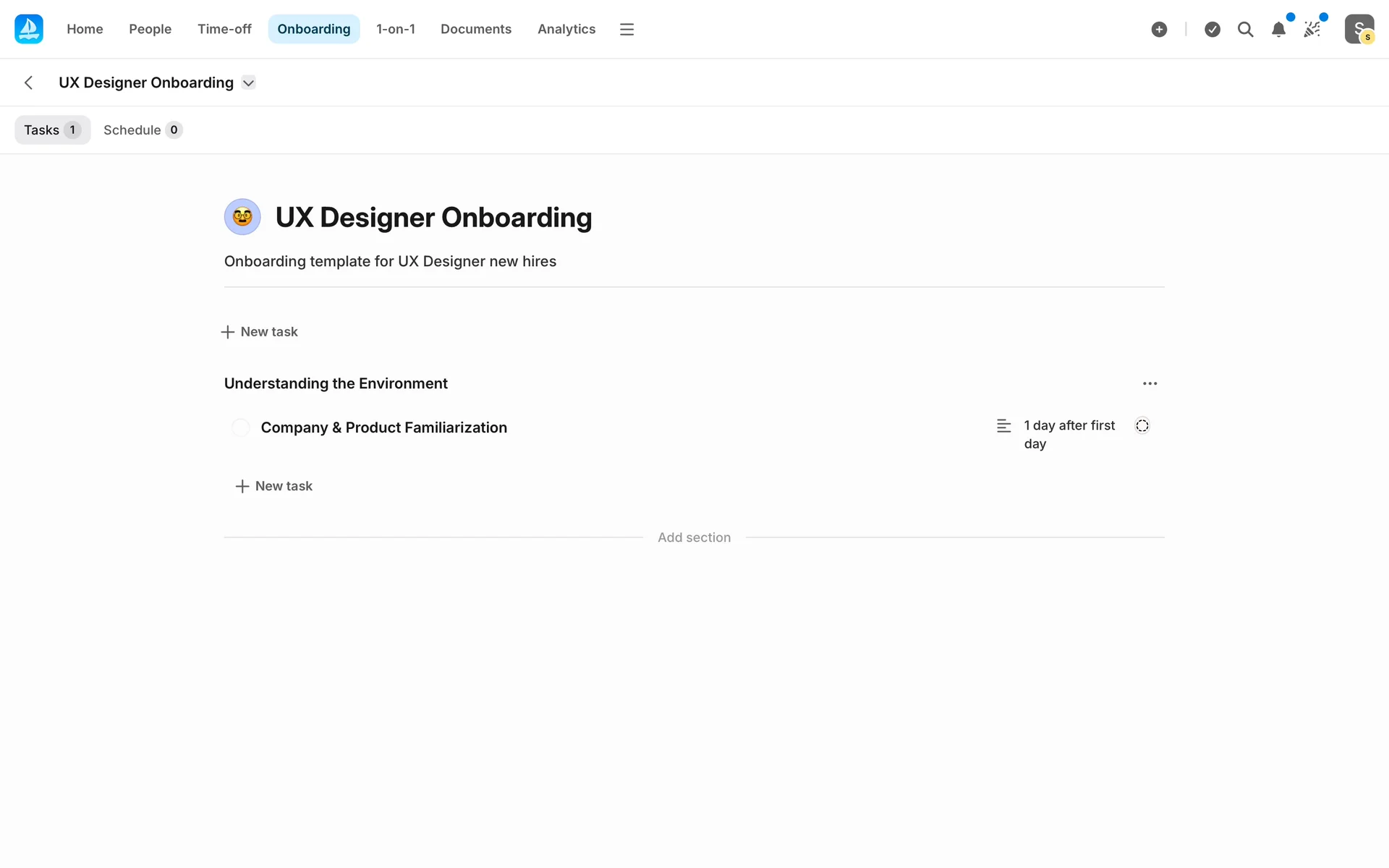Open the hamburger more-menu icon
1389x868 pixels.
click(626, 29)
